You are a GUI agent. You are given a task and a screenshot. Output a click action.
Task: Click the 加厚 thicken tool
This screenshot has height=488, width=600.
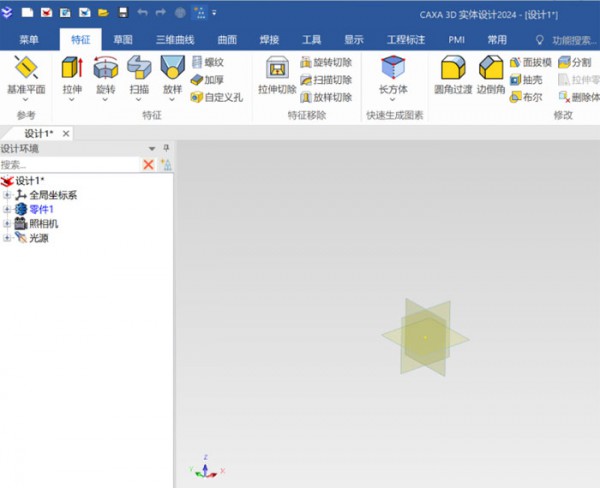pos(207,80)
